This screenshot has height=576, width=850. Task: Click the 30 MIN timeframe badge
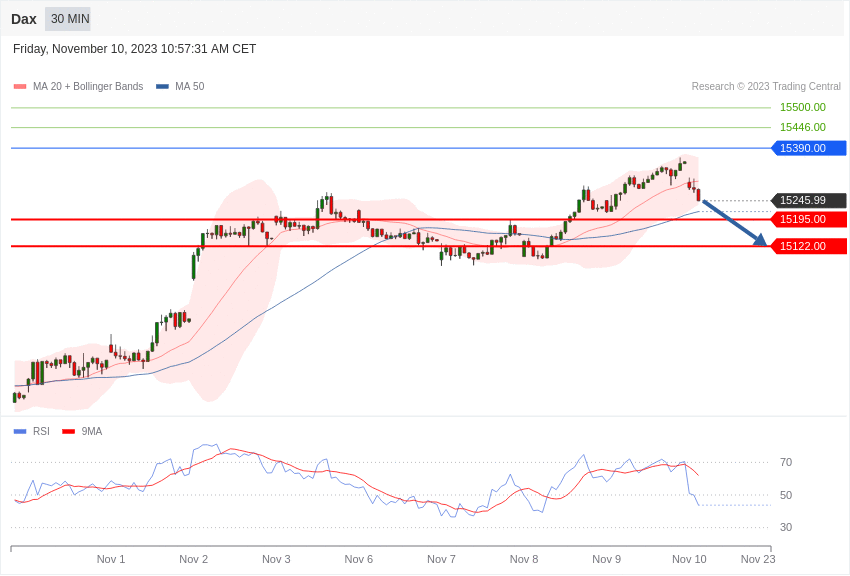[68, 19]
